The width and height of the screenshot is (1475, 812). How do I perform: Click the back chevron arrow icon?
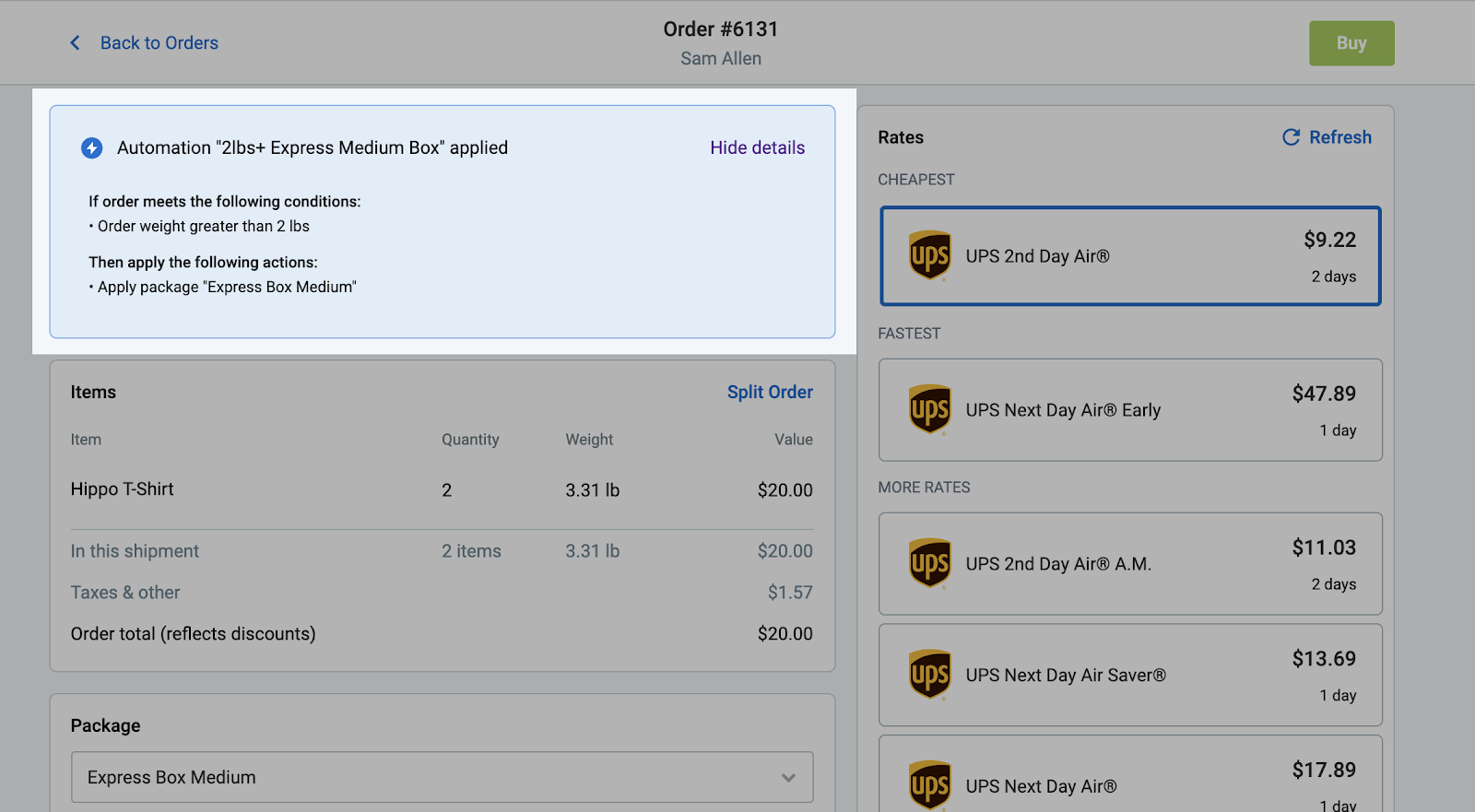tap(75, 42)
